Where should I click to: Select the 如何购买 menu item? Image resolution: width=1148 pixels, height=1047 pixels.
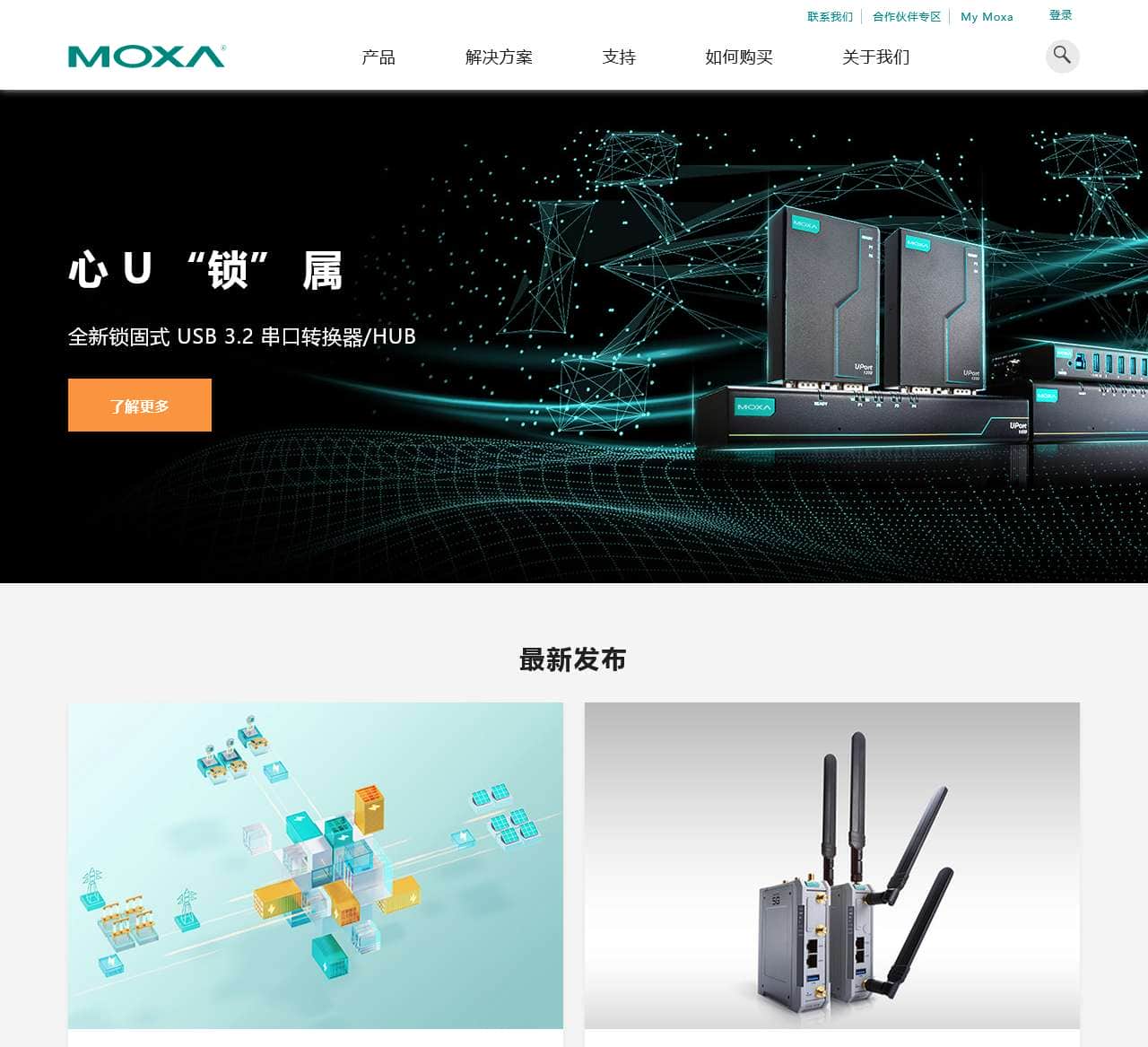[739, 57]
